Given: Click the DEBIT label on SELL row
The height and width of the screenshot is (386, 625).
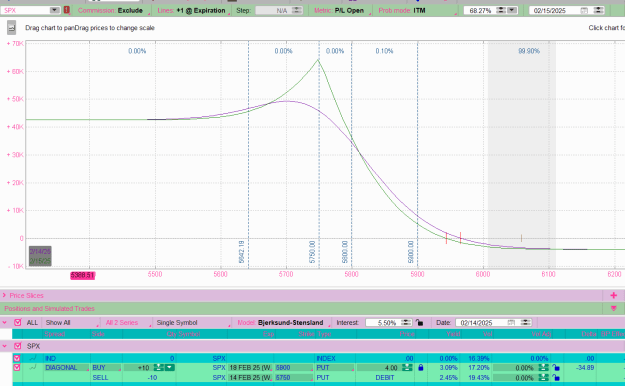Looking at the screenshot, I should coord(385,378).
